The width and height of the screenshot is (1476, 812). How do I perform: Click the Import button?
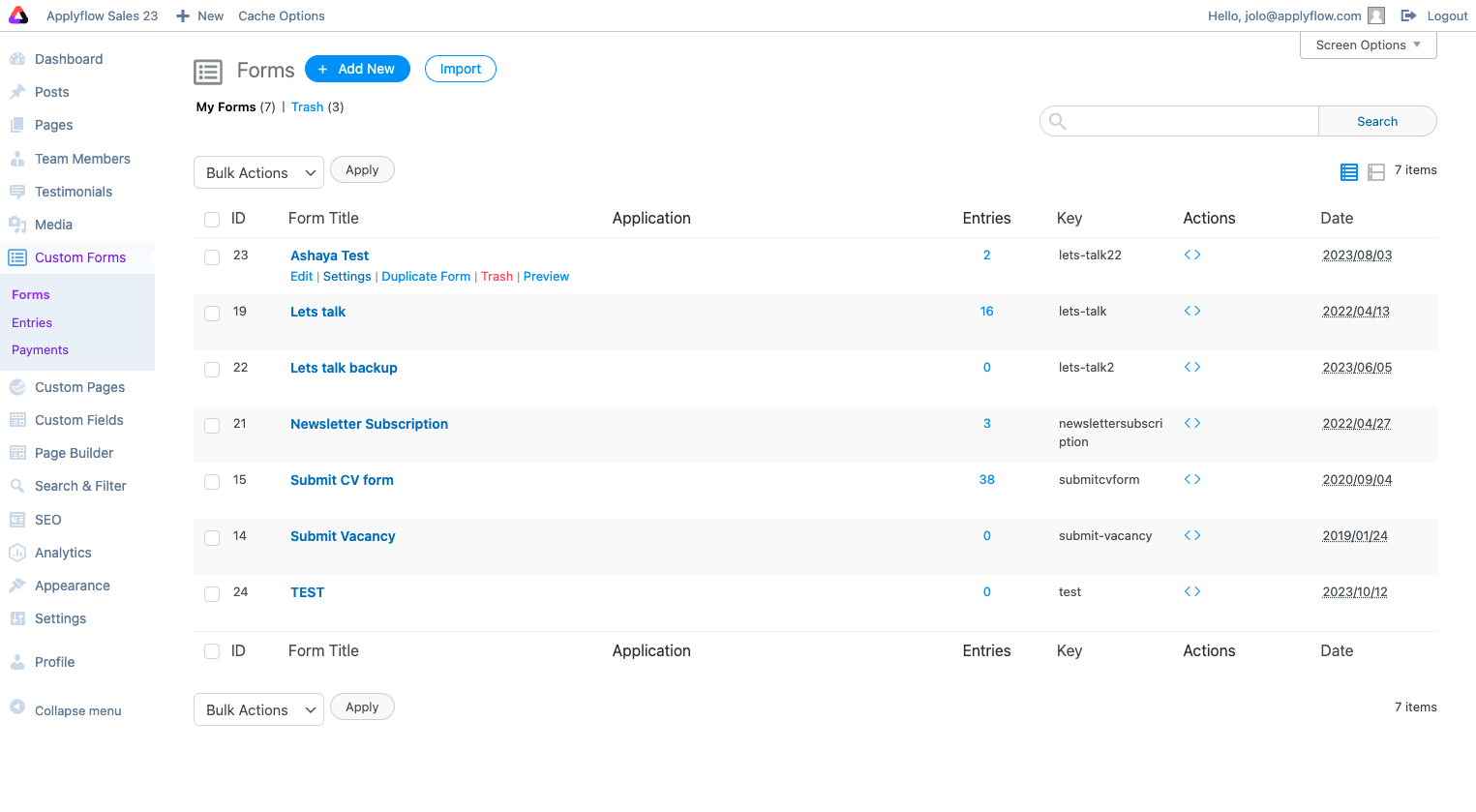click(x=461, y=69)
